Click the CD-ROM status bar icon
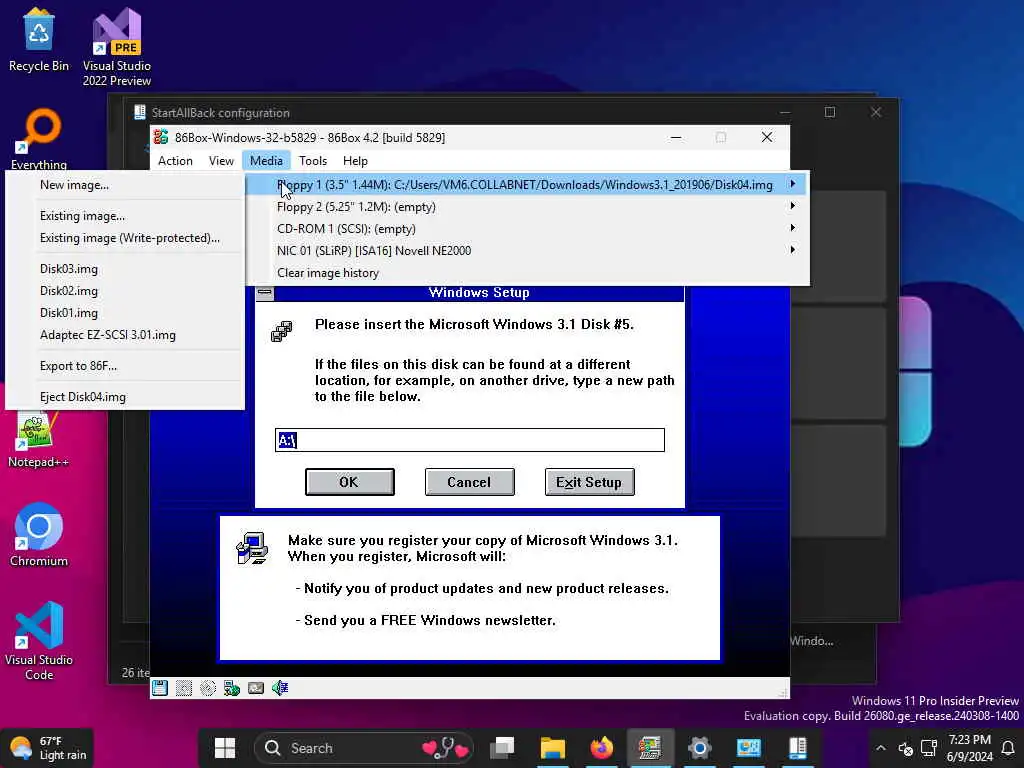The height and width of the screenshot is (768, 1024). [208, 688]
